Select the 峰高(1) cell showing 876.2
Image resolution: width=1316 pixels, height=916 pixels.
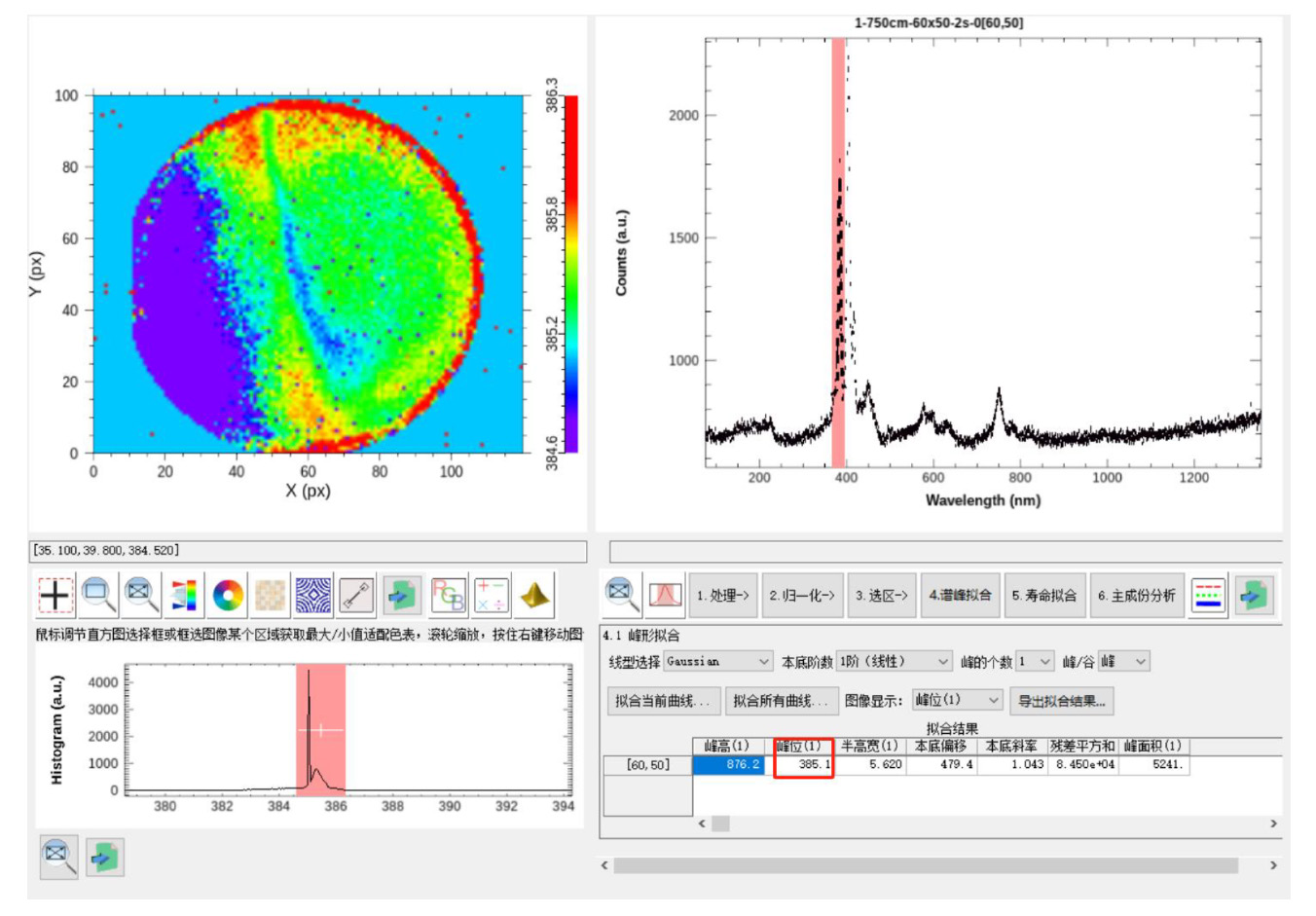(x=728, y=765)
